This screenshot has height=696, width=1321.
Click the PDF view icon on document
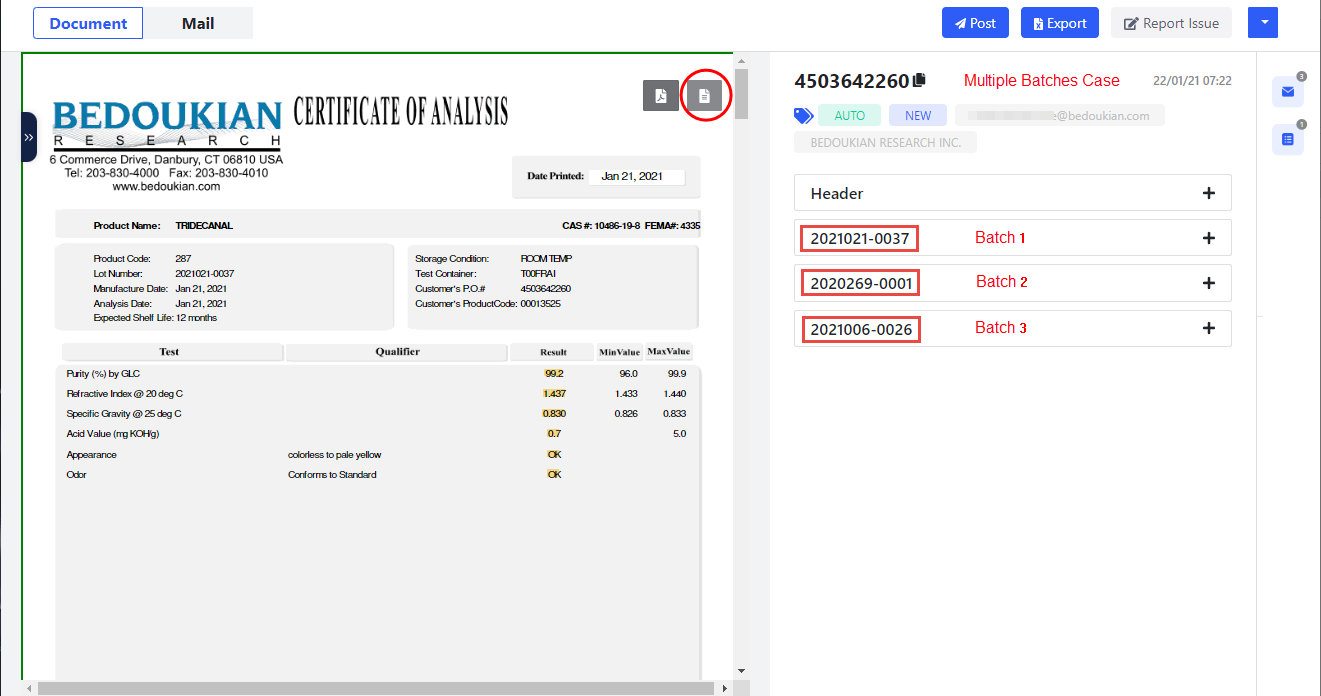660,95
